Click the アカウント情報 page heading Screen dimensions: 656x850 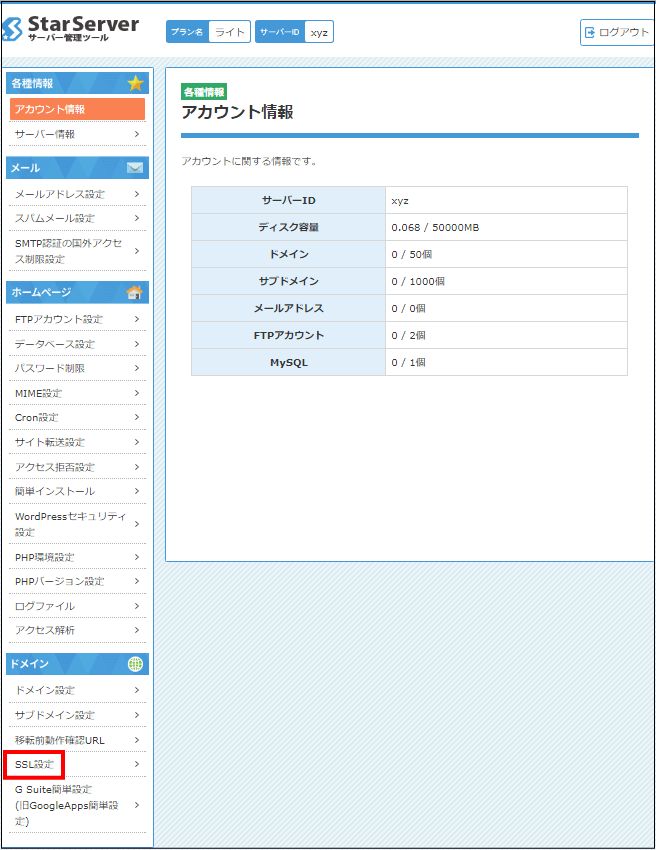coord(237,112)
